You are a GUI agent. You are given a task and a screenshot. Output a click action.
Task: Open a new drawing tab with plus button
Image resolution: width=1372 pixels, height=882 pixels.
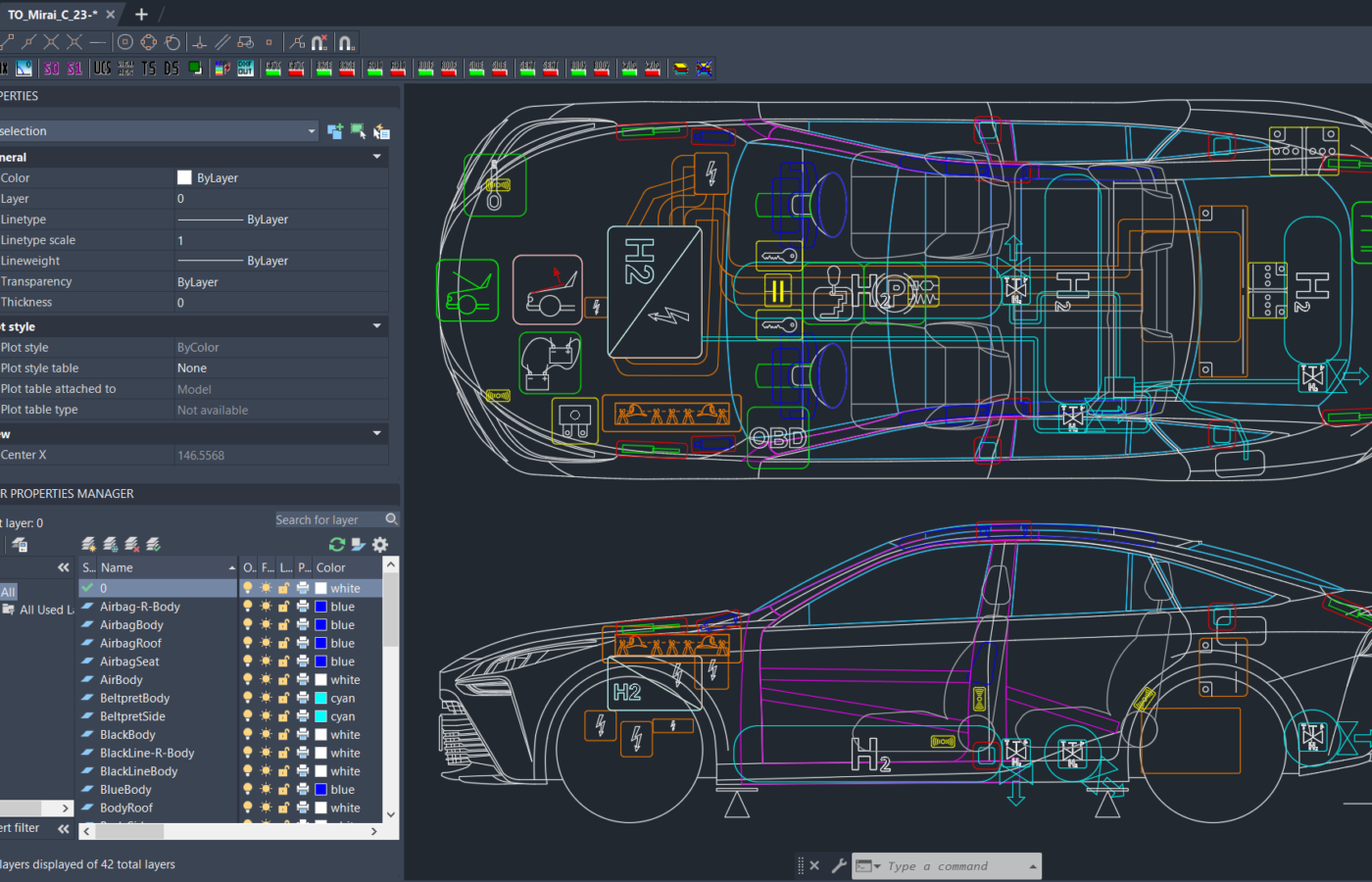coord(141,15)
